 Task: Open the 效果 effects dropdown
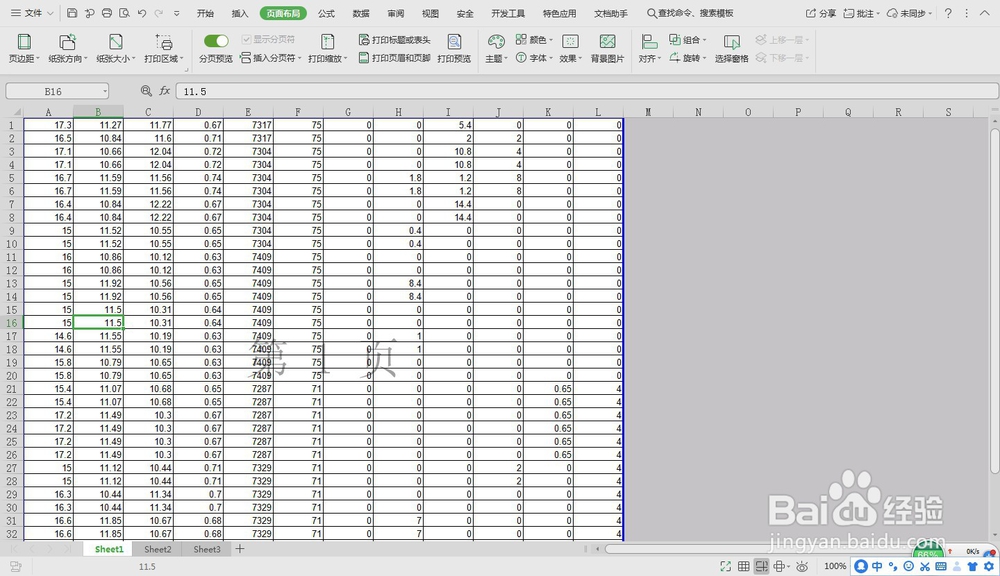[x=570, y=48]
